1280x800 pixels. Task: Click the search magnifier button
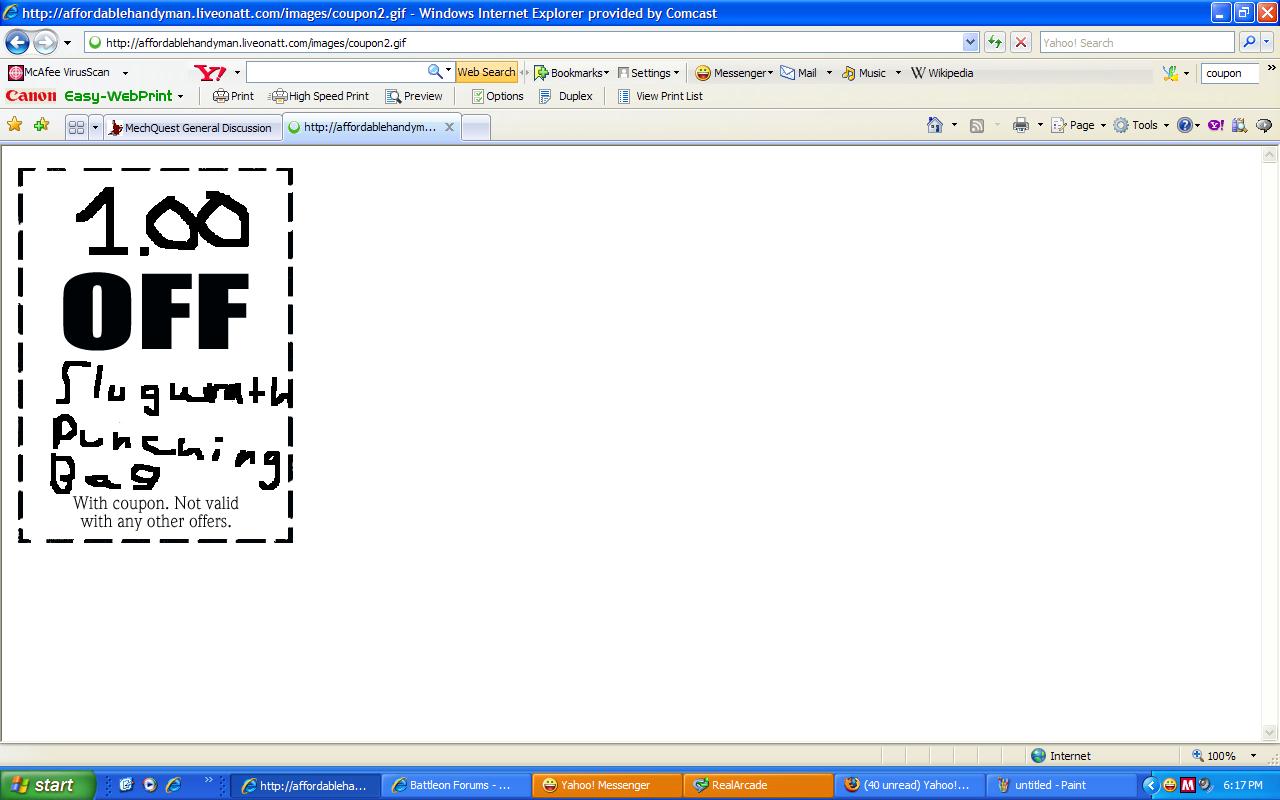point(1249,43)
